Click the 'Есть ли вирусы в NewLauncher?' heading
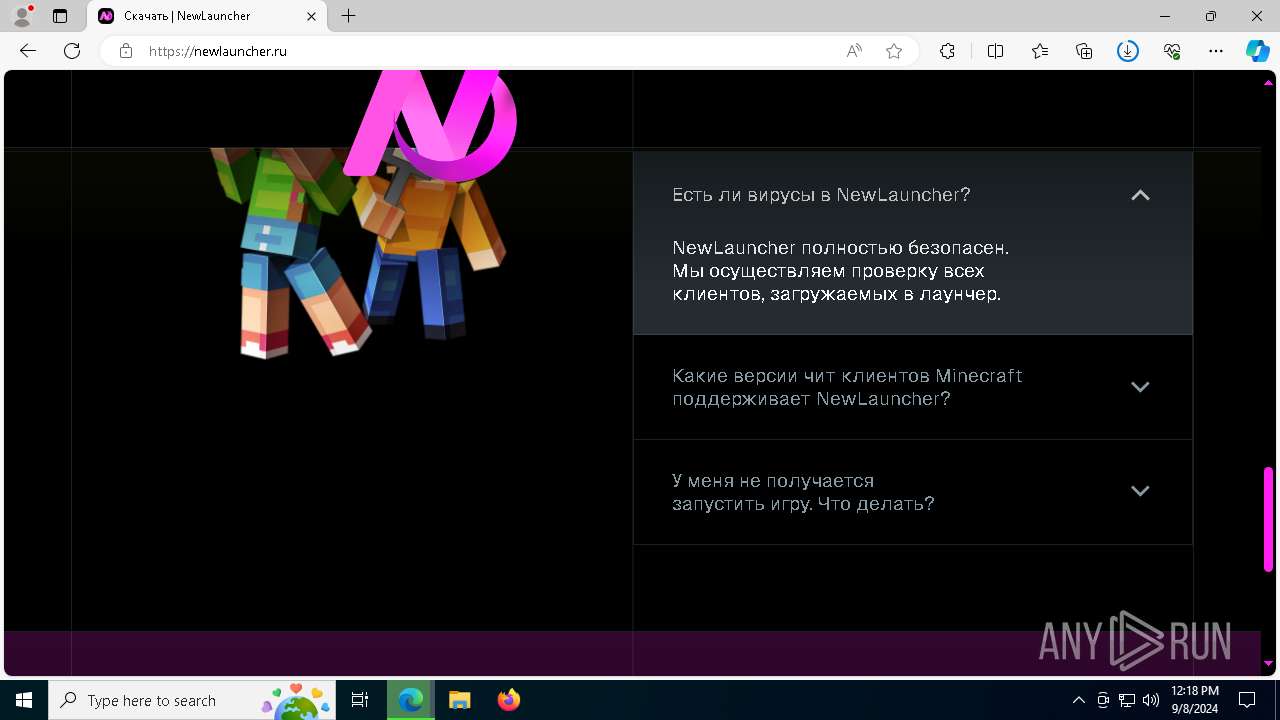The width and height of the screenshot is (1280, 720). (821, 195)
